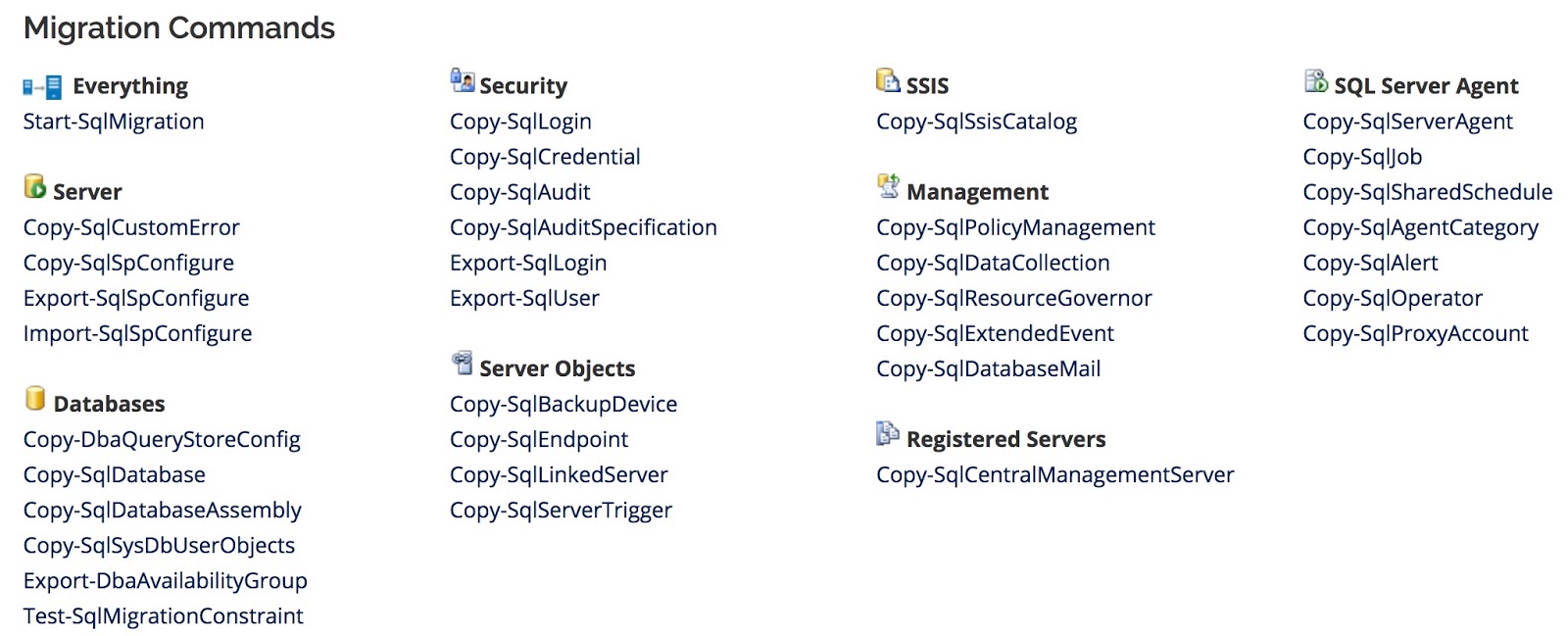
Task: Select the Copy-SqlProxyAccount link
Action: pyautogui.click(x=1414, y=333)
